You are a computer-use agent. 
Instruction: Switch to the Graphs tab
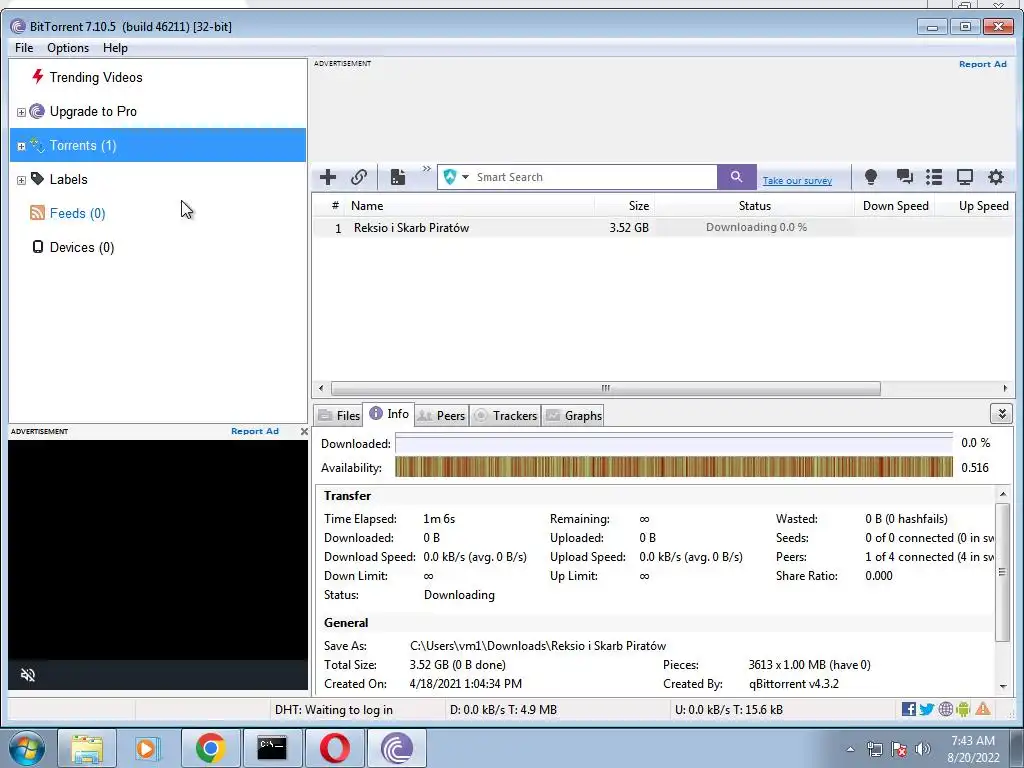point(574,415)
